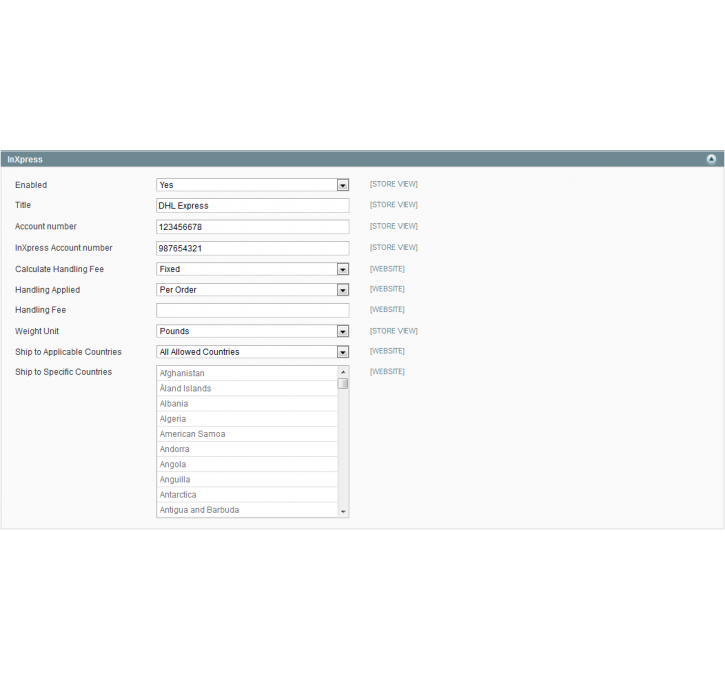Open the Calculate Handling Fee dropdown
This screenshot has height=680, width=725.
(x=252, y=269)
